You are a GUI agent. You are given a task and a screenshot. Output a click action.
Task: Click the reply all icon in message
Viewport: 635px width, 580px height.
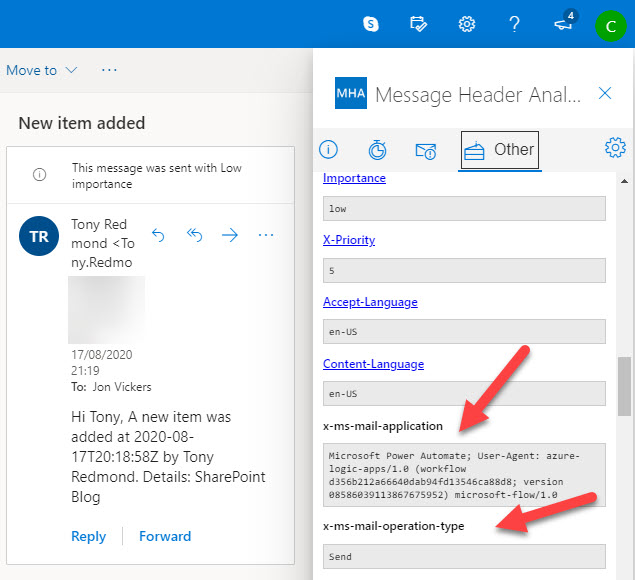coord(194,235)
